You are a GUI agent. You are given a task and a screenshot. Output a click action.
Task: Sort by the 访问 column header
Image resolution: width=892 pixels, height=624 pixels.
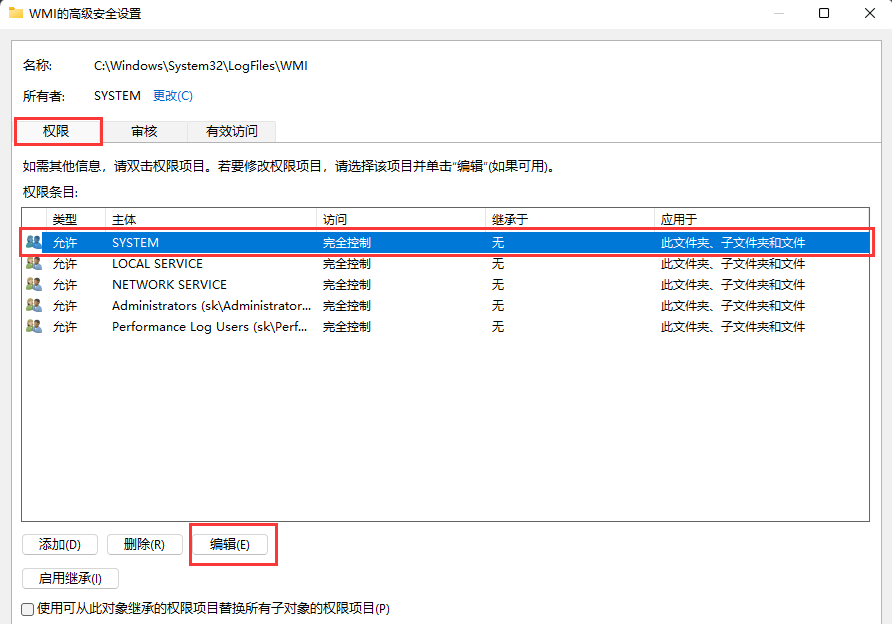point(400,219)
